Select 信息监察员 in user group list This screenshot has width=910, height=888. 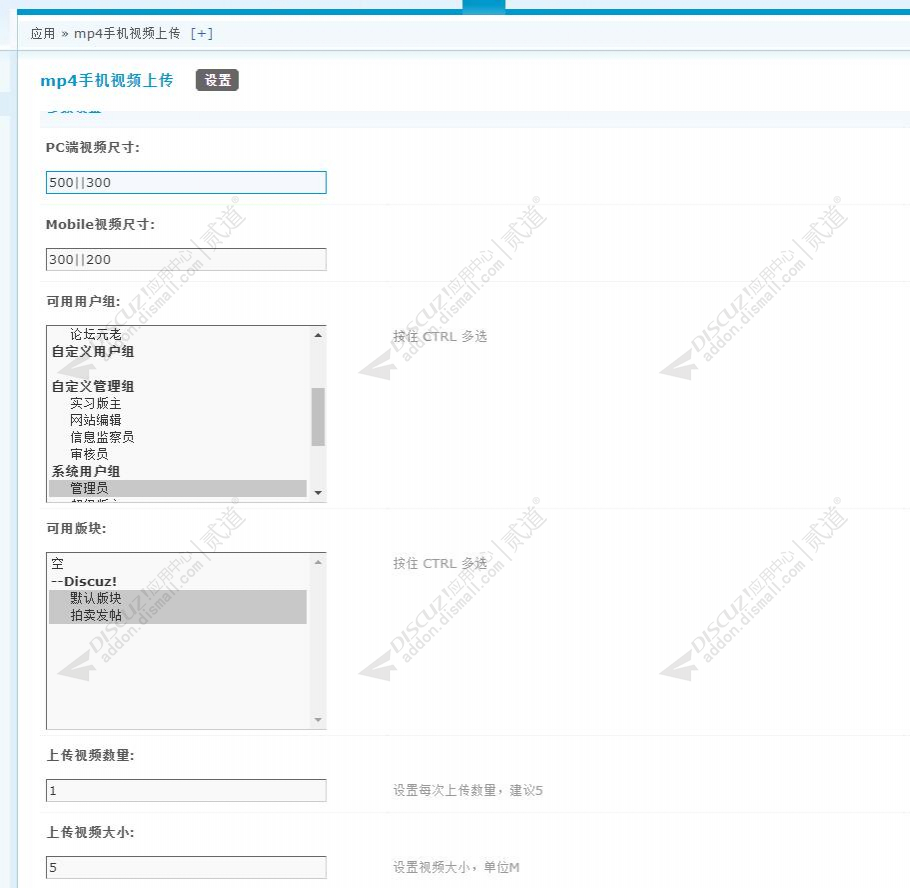pyautogui.click(x=102, y=437)
